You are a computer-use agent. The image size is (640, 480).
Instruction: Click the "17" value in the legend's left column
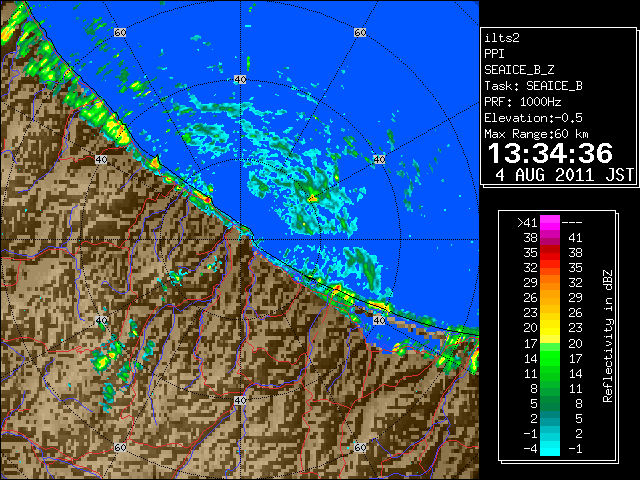point(530,343)
